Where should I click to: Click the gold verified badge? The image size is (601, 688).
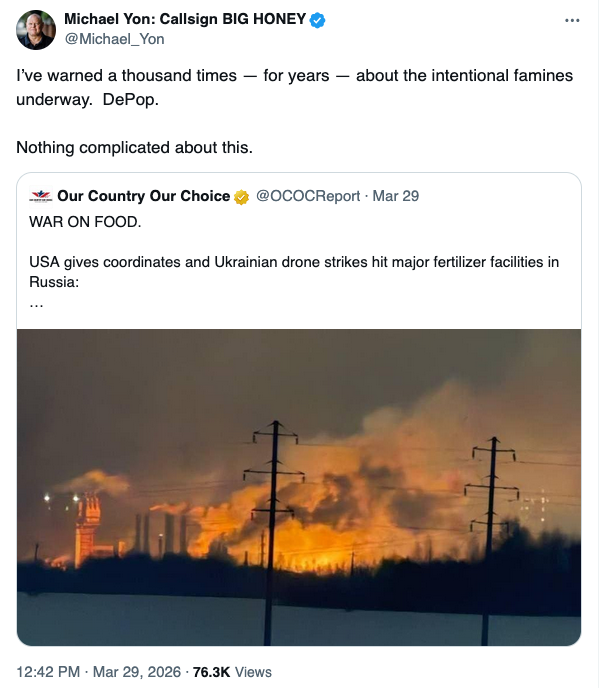pyautogui.click(x=242, y=197)
